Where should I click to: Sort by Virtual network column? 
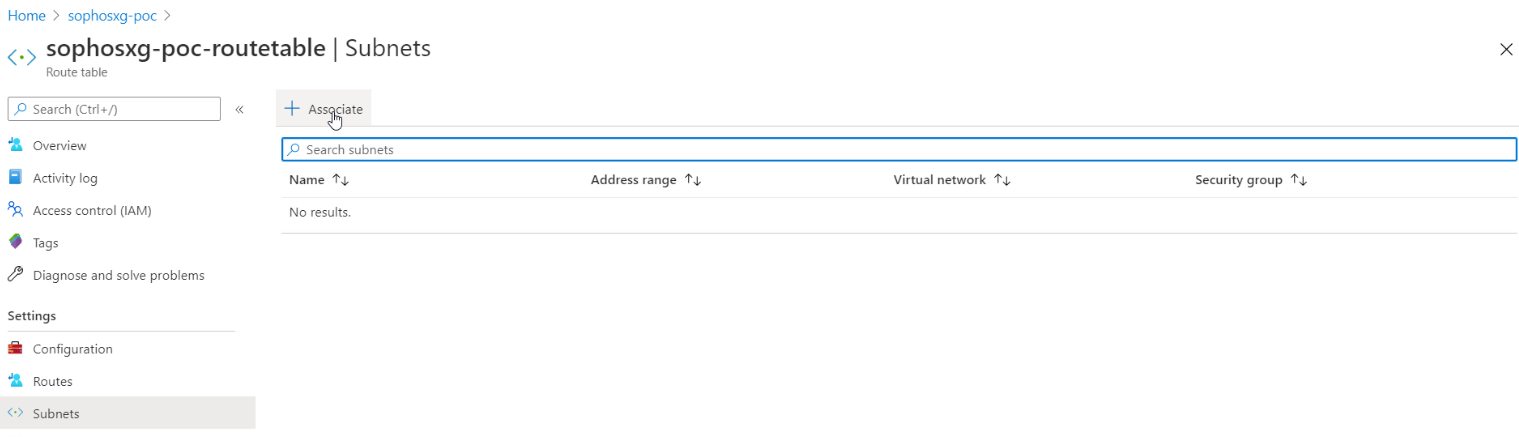pyautogui.click(x=1002, y=180)
